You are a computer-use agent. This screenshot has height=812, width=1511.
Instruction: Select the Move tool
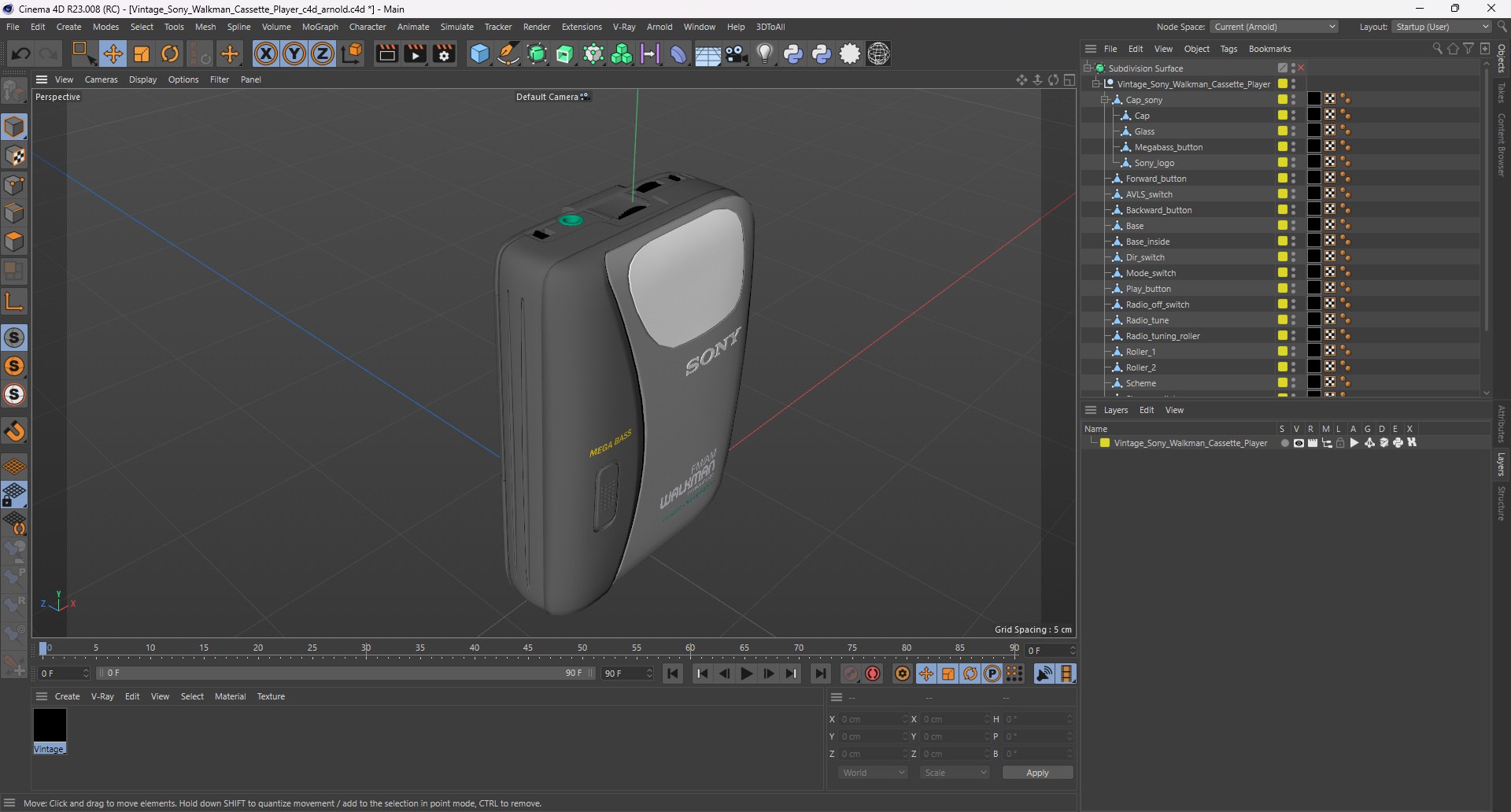click(113, 54)
